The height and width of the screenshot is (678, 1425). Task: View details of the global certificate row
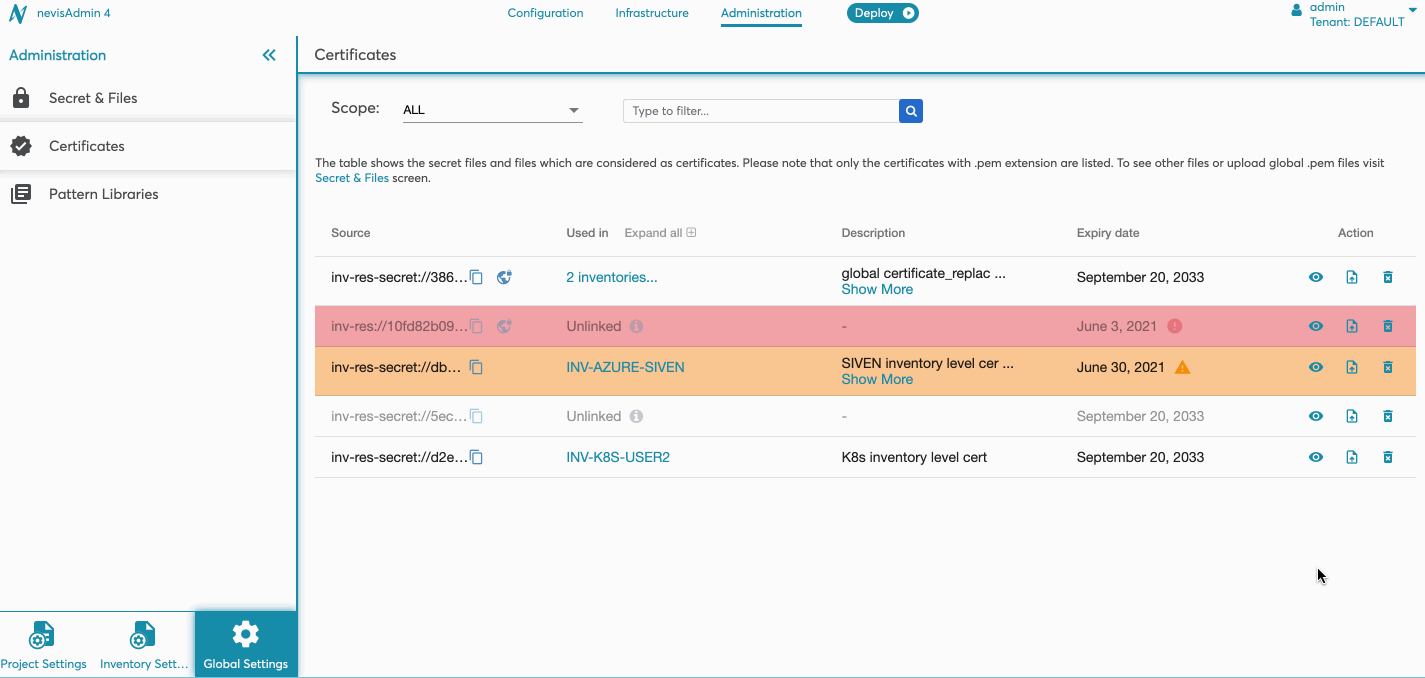click(1316, 277)
